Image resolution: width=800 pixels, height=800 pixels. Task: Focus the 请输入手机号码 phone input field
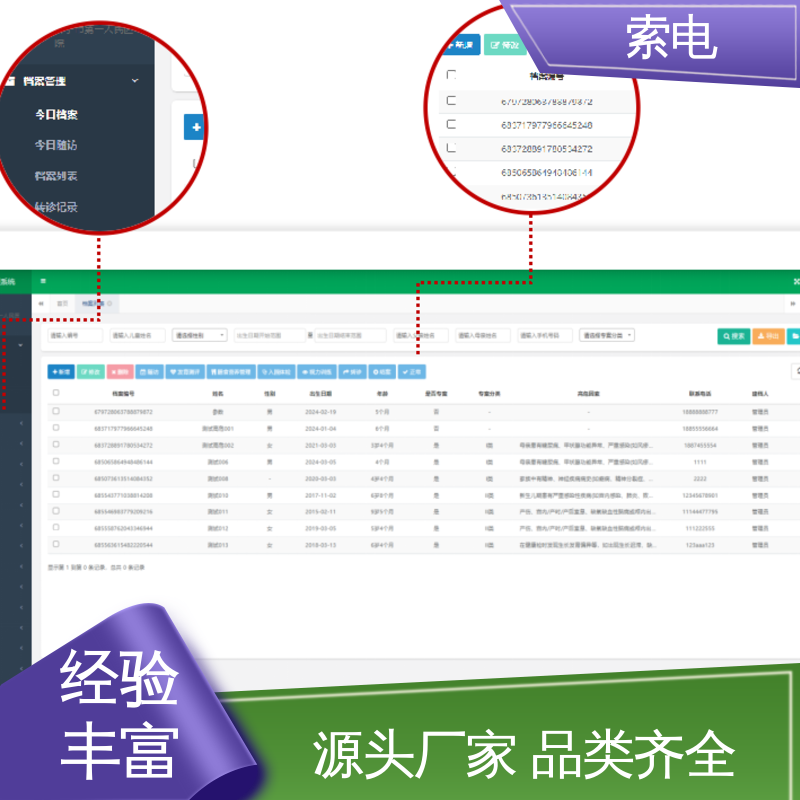(545, 335)
